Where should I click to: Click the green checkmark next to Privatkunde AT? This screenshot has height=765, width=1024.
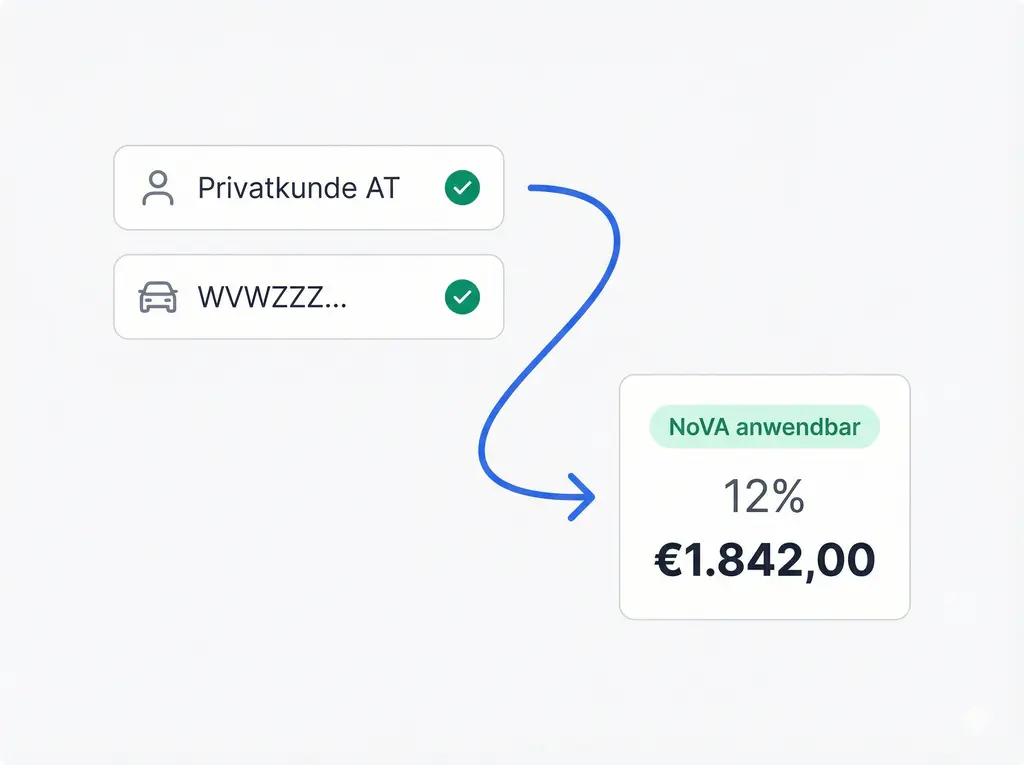[462, 188]
